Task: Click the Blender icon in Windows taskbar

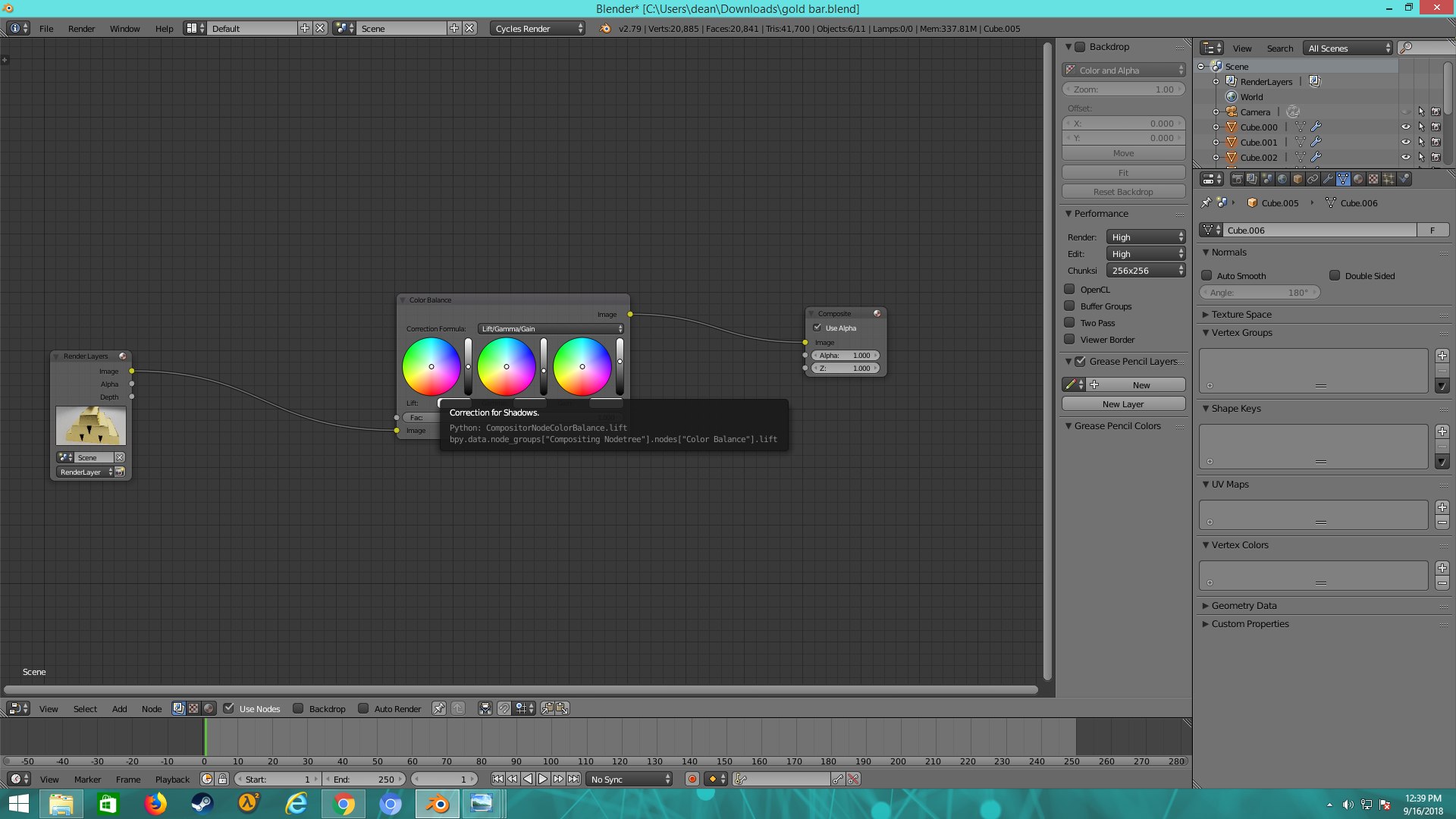Action: (x=437, y=803)
